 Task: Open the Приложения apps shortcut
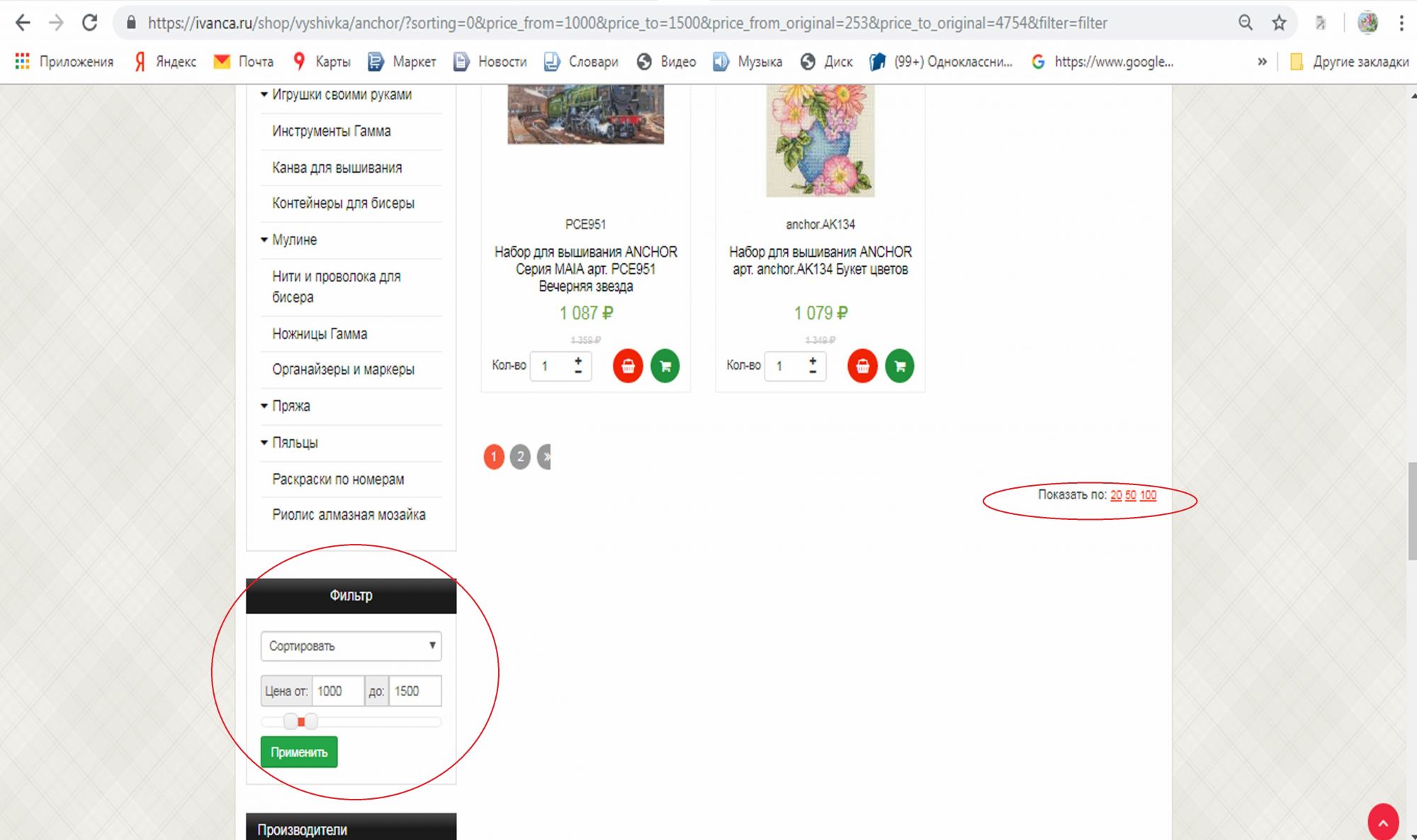(x=64, y=62)
